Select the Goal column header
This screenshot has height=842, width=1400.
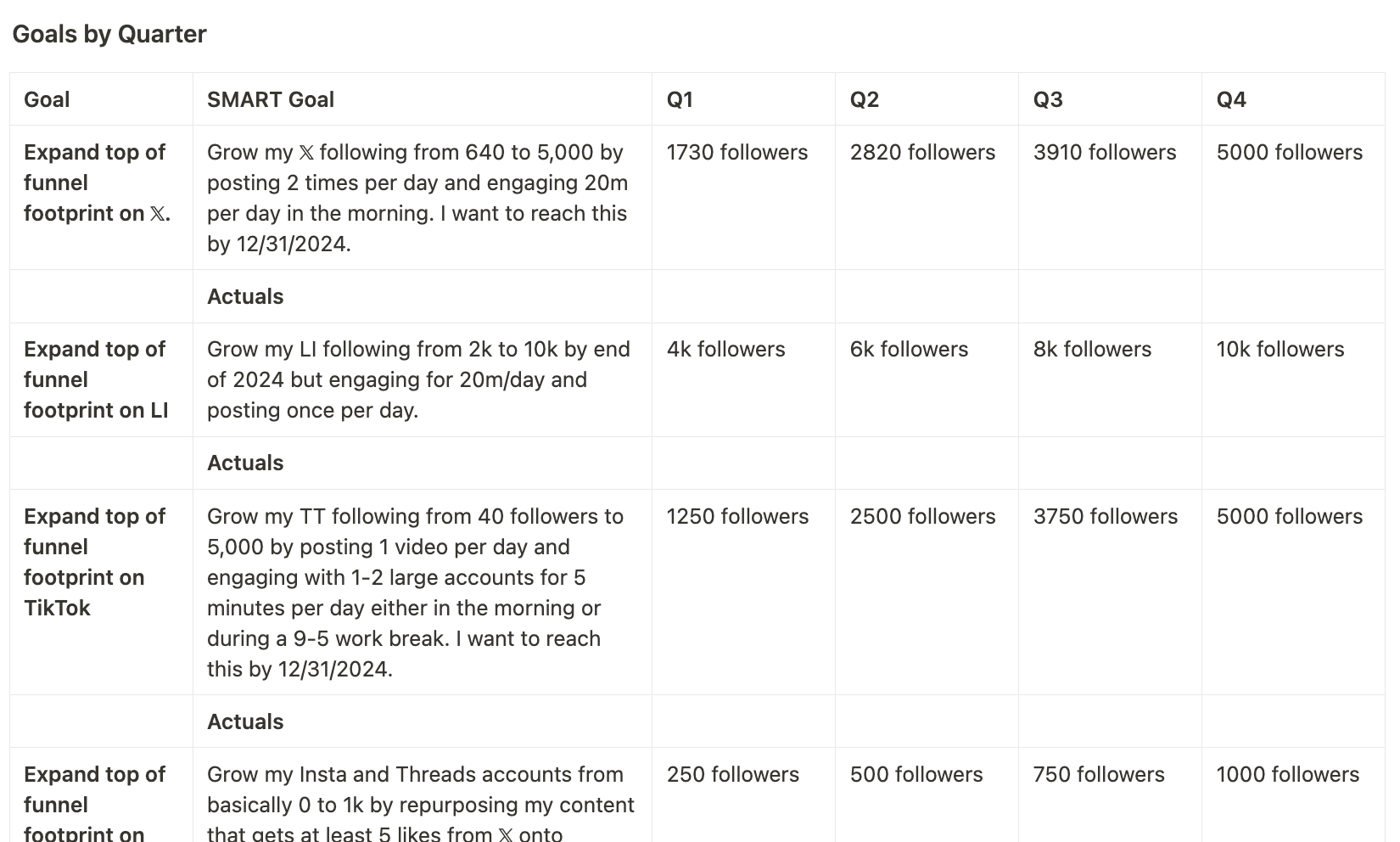(102, 99)
